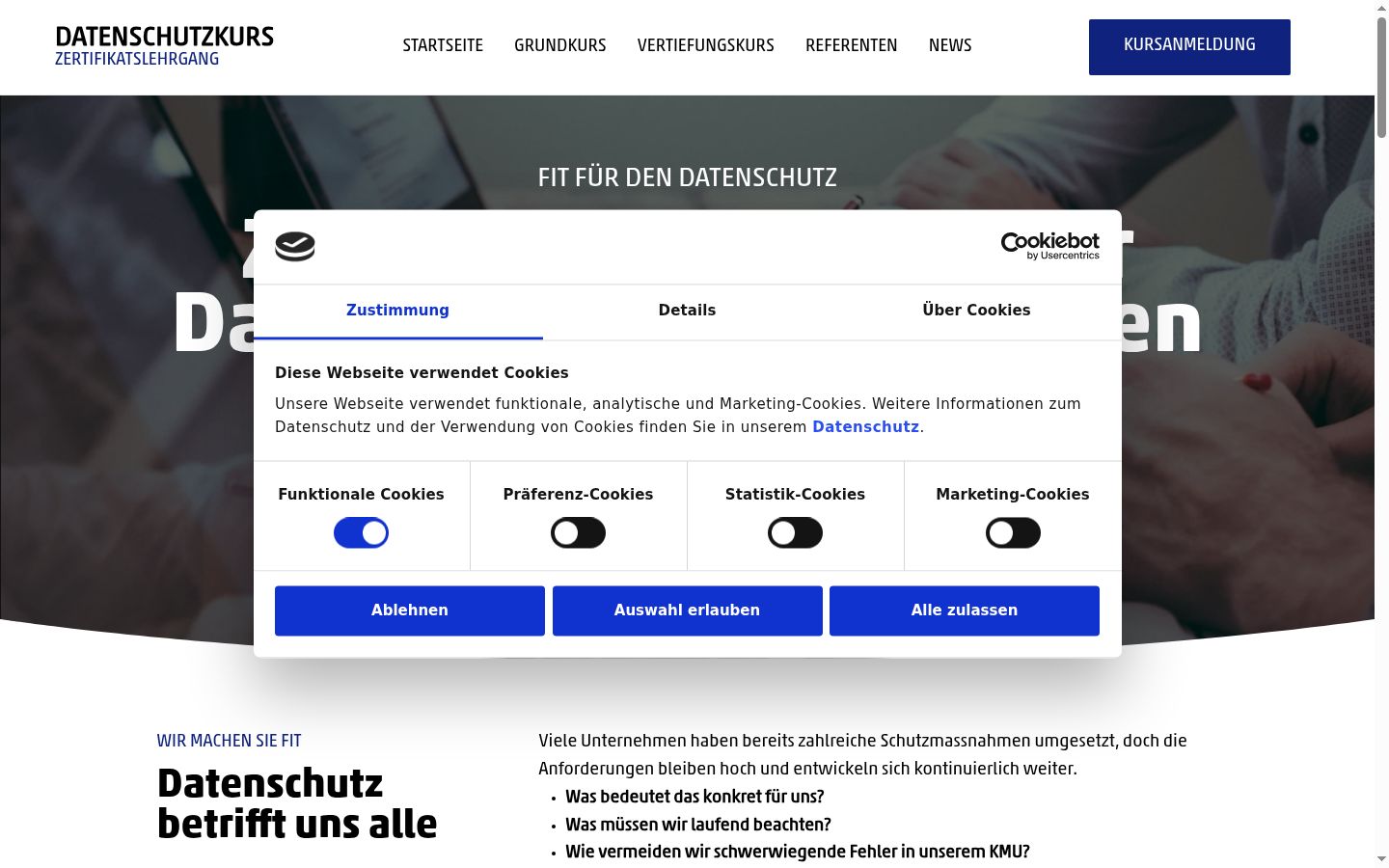The height and width of the screenshot is (868, 1389).
Task: Click the Auswahl erlauben button
Action: [x=688, y=610]
